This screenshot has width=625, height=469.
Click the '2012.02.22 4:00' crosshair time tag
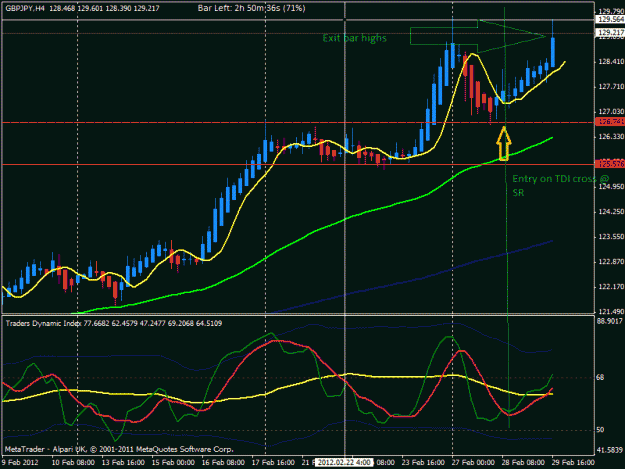[x=345, y=462]
